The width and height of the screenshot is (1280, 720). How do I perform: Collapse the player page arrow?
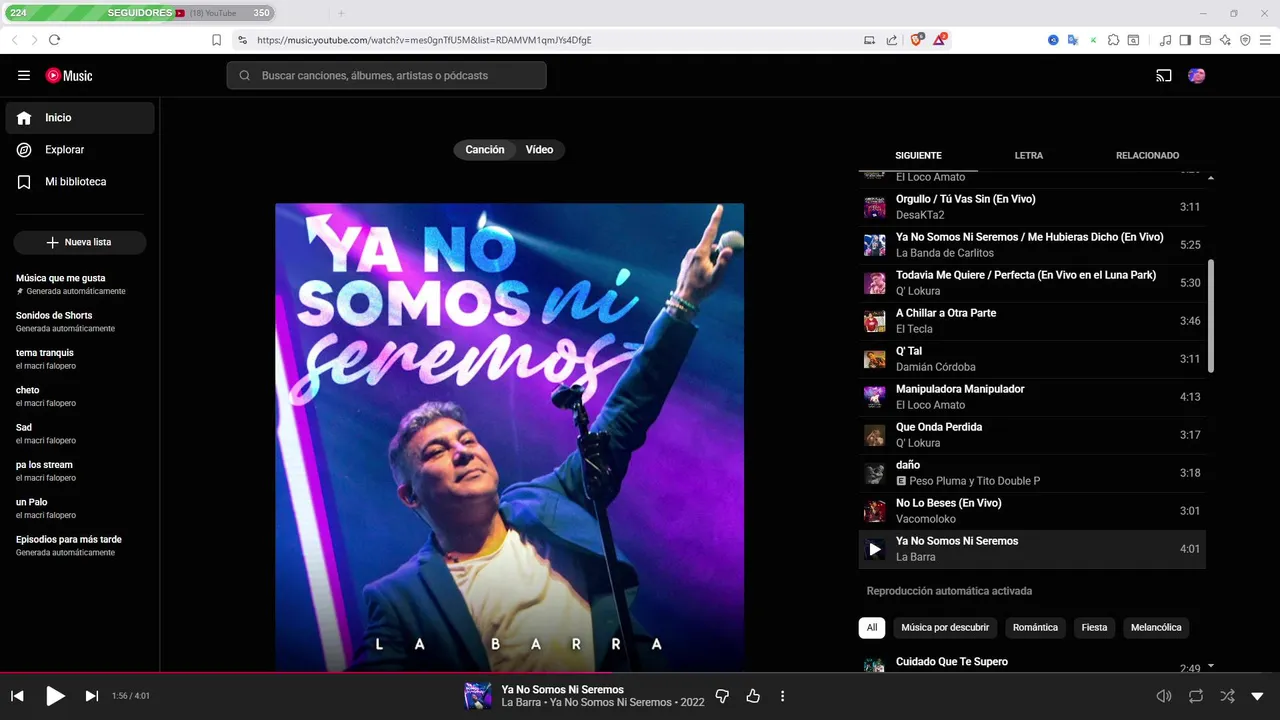pos(1258,696)
